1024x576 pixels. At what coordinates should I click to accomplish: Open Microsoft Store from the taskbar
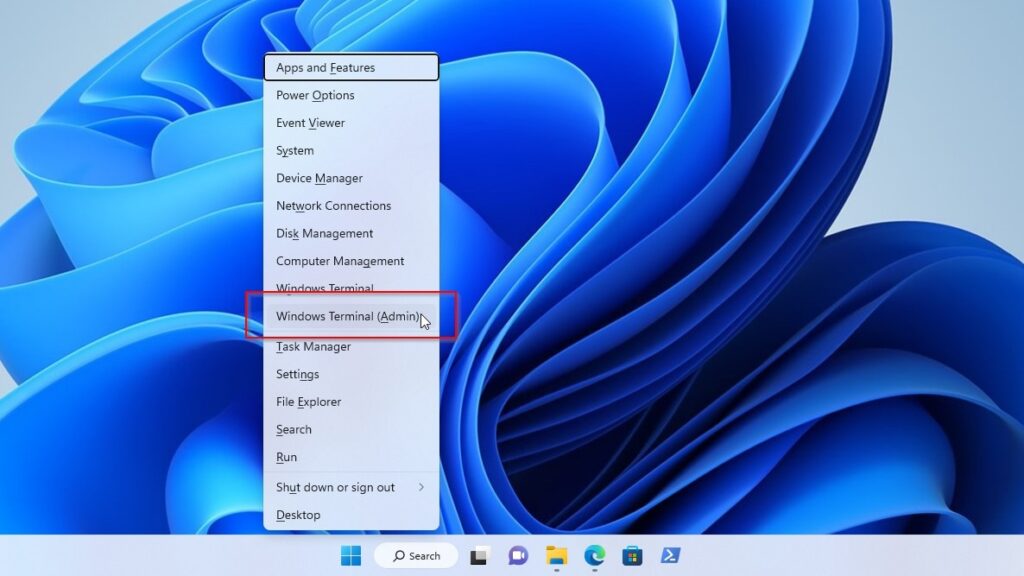(x=632, y=556)
